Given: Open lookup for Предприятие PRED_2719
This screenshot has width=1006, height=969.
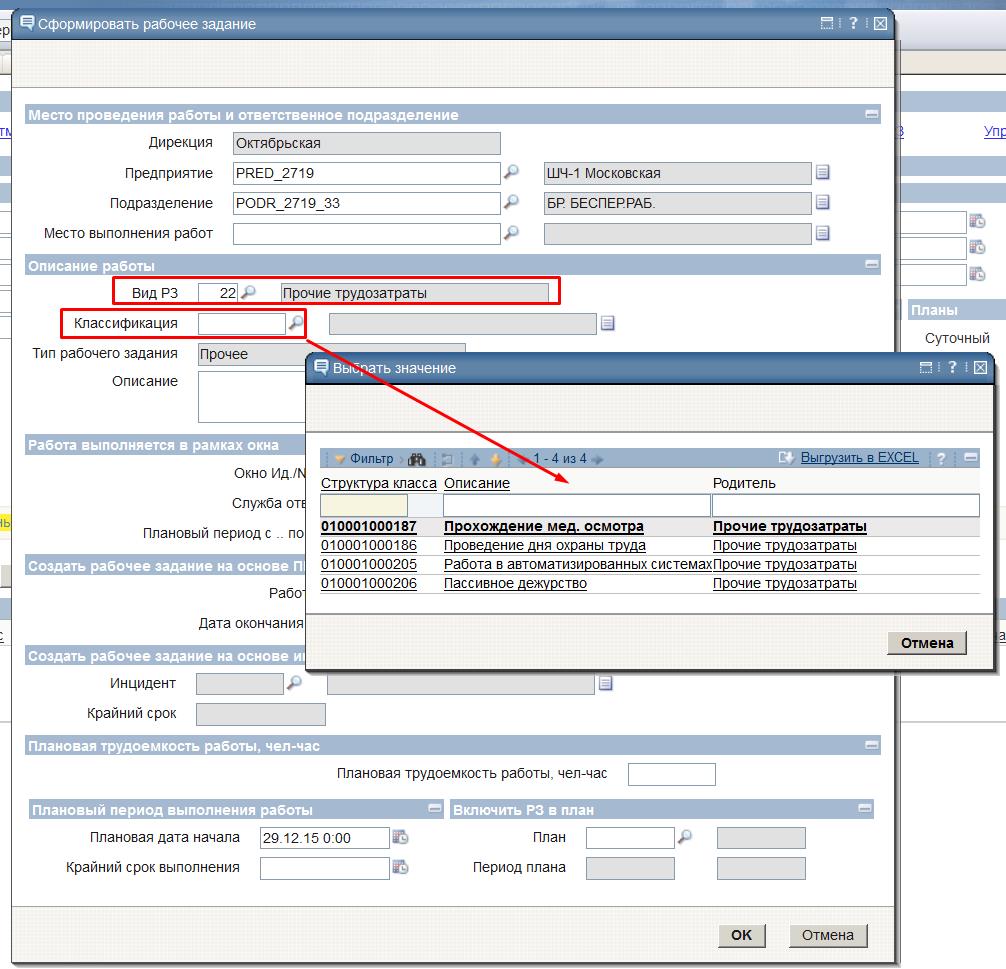Looking at the screenshot, I should [x=511, y=173].
